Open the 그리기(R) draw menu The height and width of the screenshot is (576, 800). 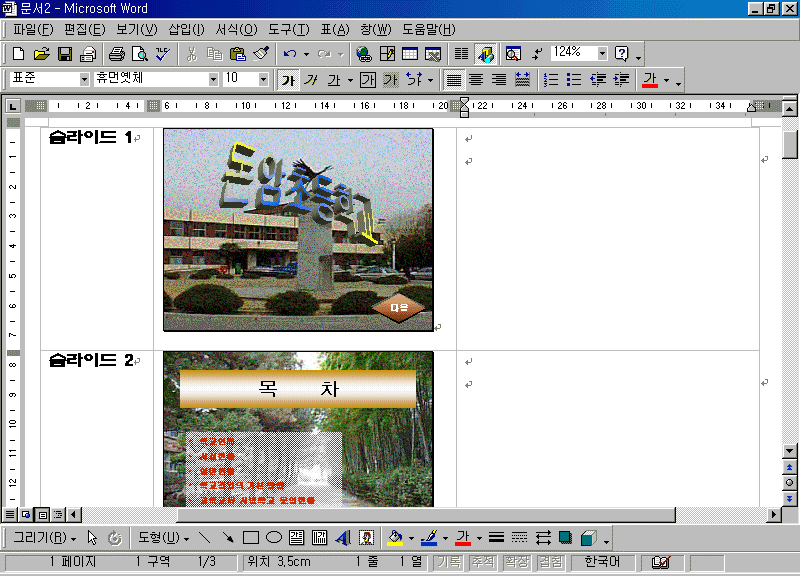44,537
